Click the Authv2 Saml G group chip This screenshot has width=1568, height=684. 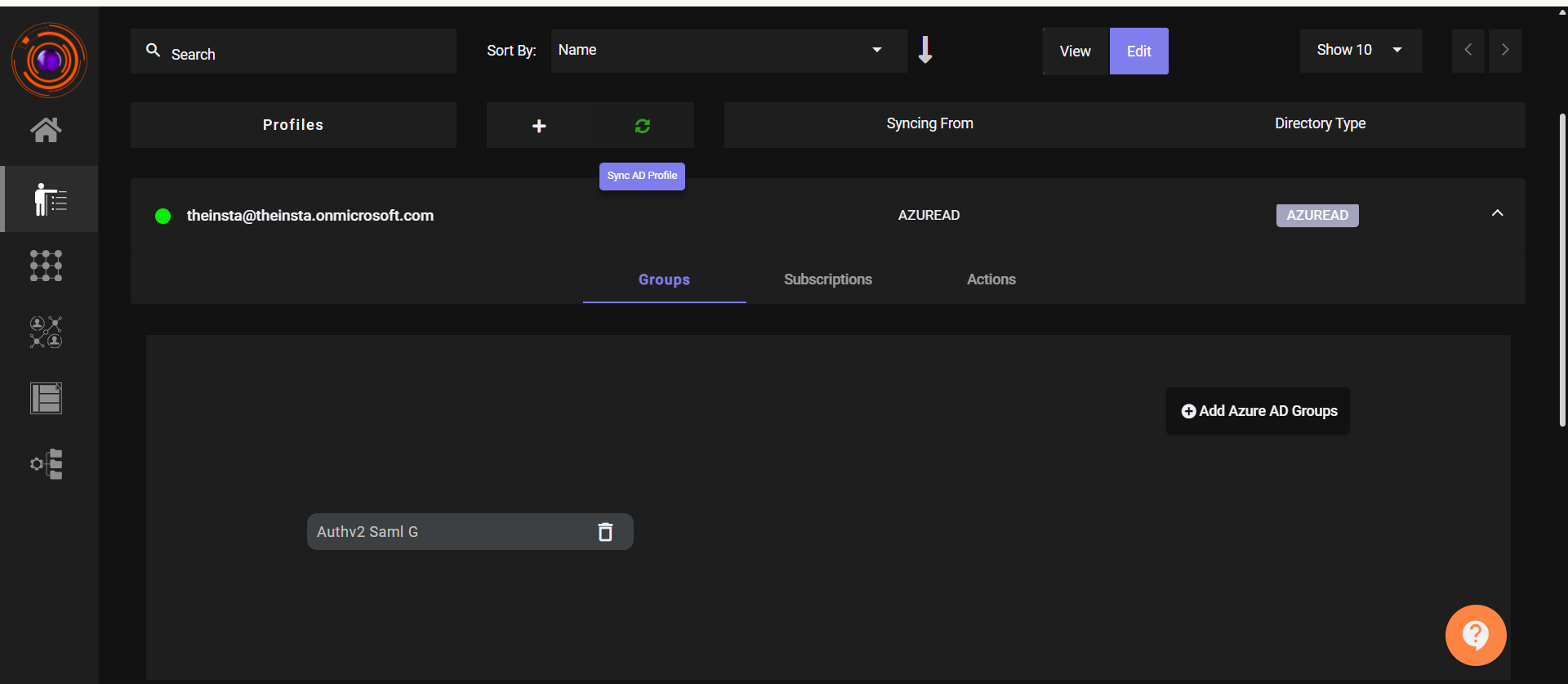(x=470, y=532)
